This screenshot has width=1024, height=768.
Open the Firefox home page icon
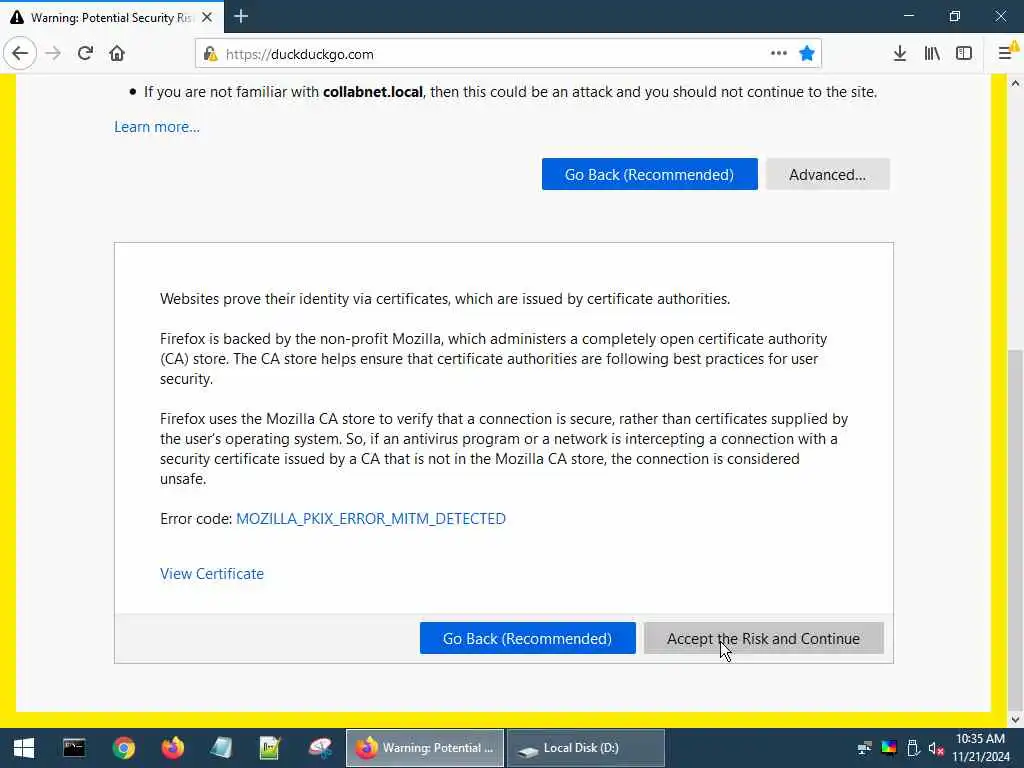pyautogui.click(x=117, y=54)
